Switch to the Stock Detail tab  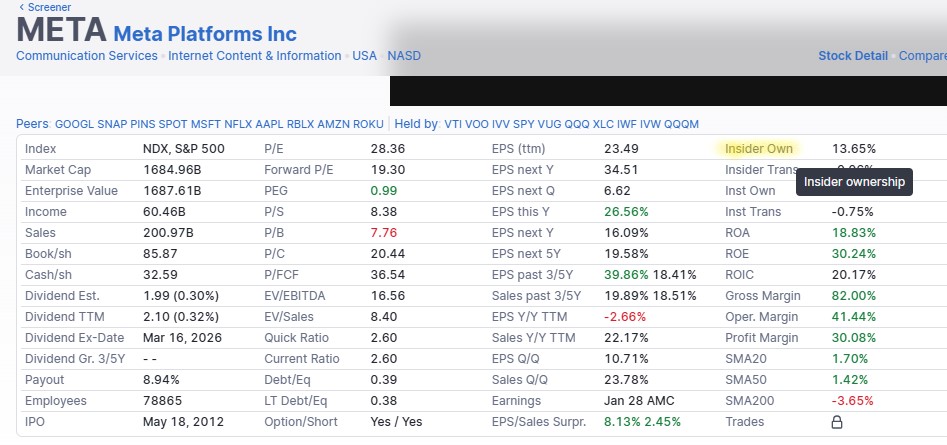point(852,56)
